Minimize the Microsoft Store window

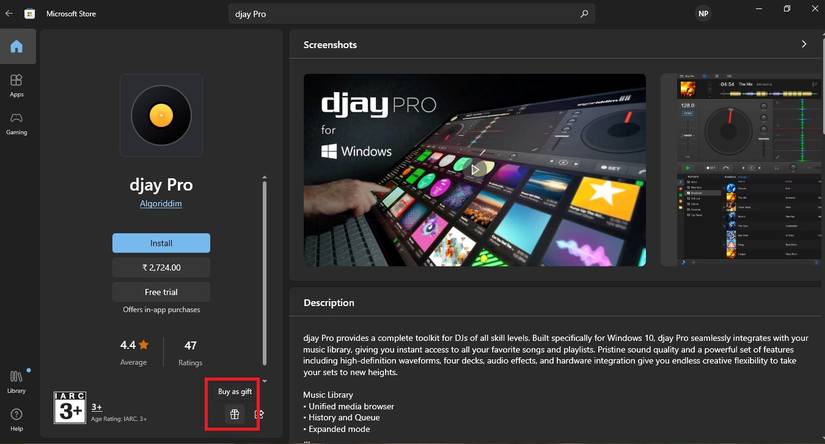coord(759,9)
